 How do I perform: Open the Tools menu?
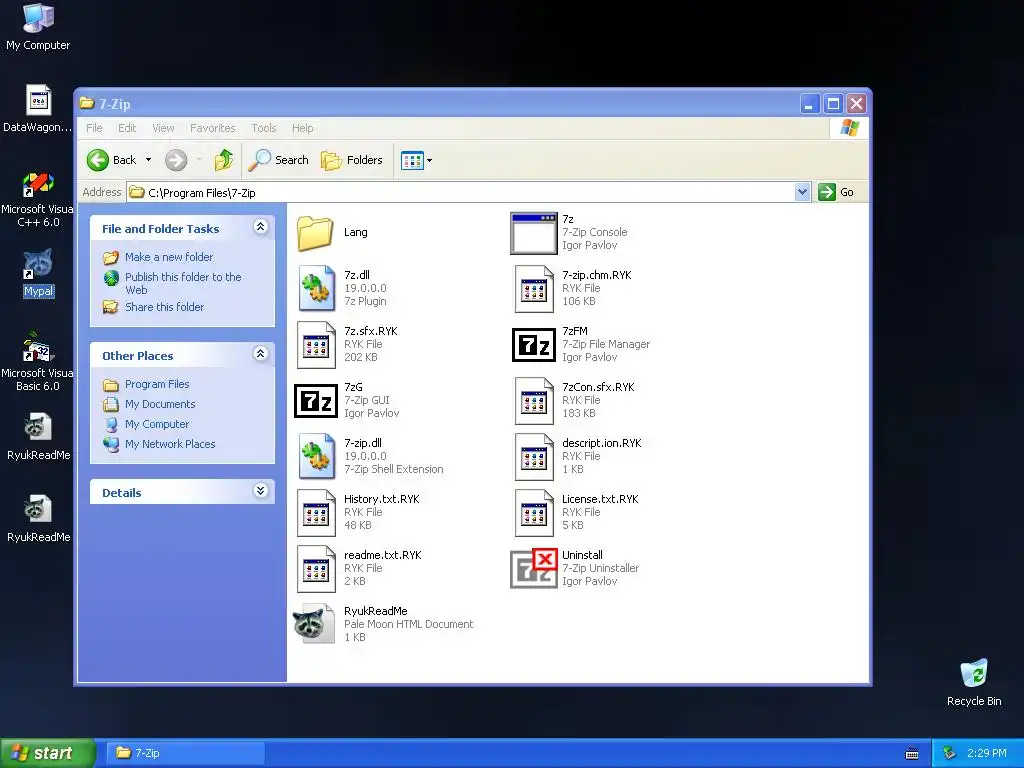tap(264, 128)
